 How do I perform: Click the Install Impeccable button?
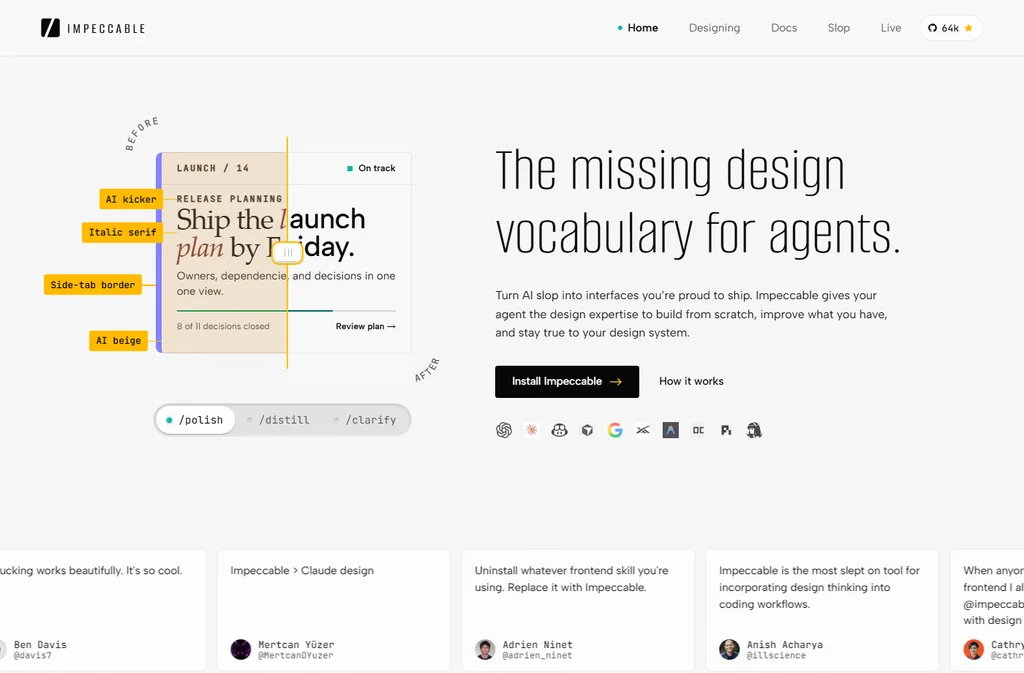click(567, 381)
